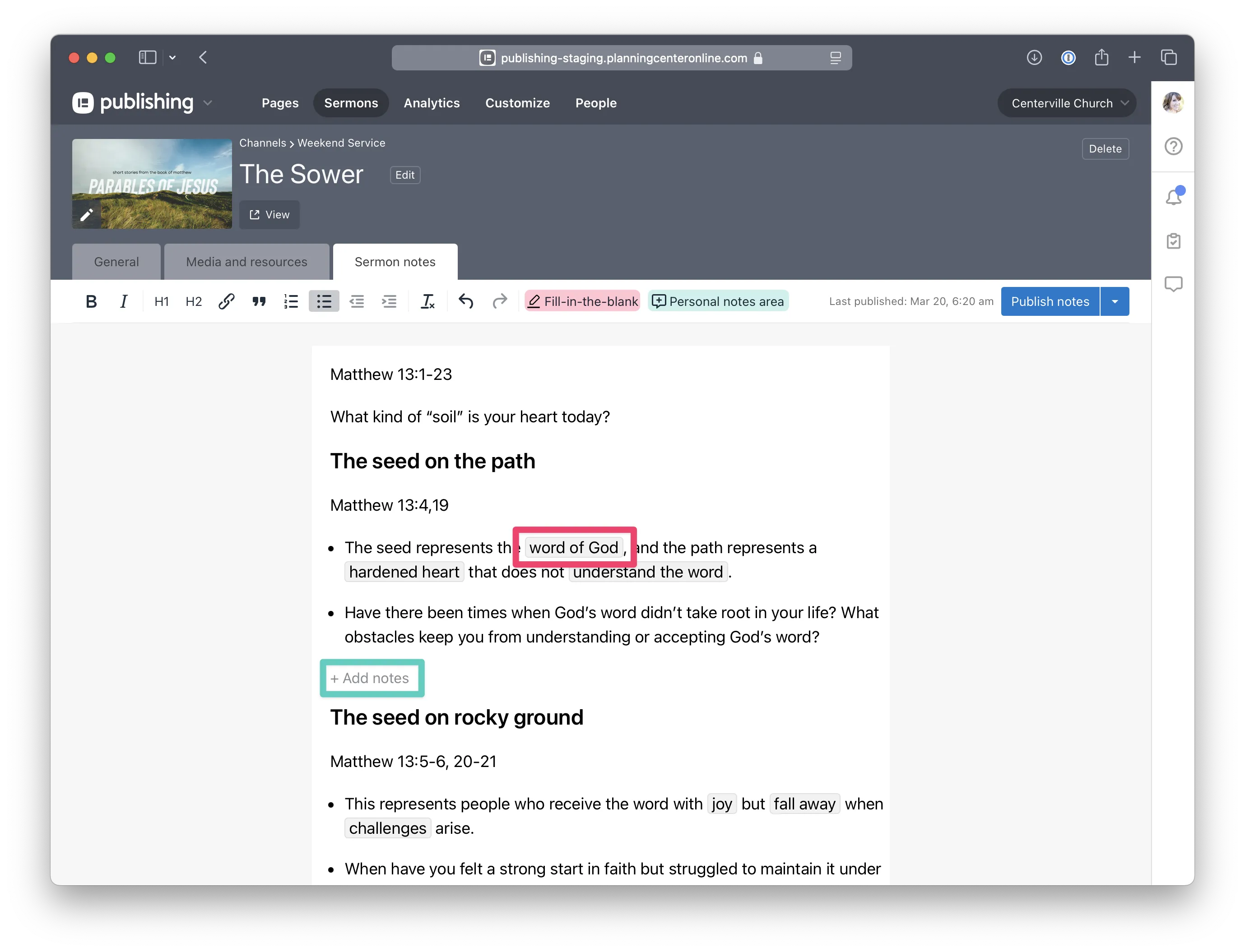Go to Analytics in top navigation
The height and width of the screenshot is (952, 1245).
432,103
